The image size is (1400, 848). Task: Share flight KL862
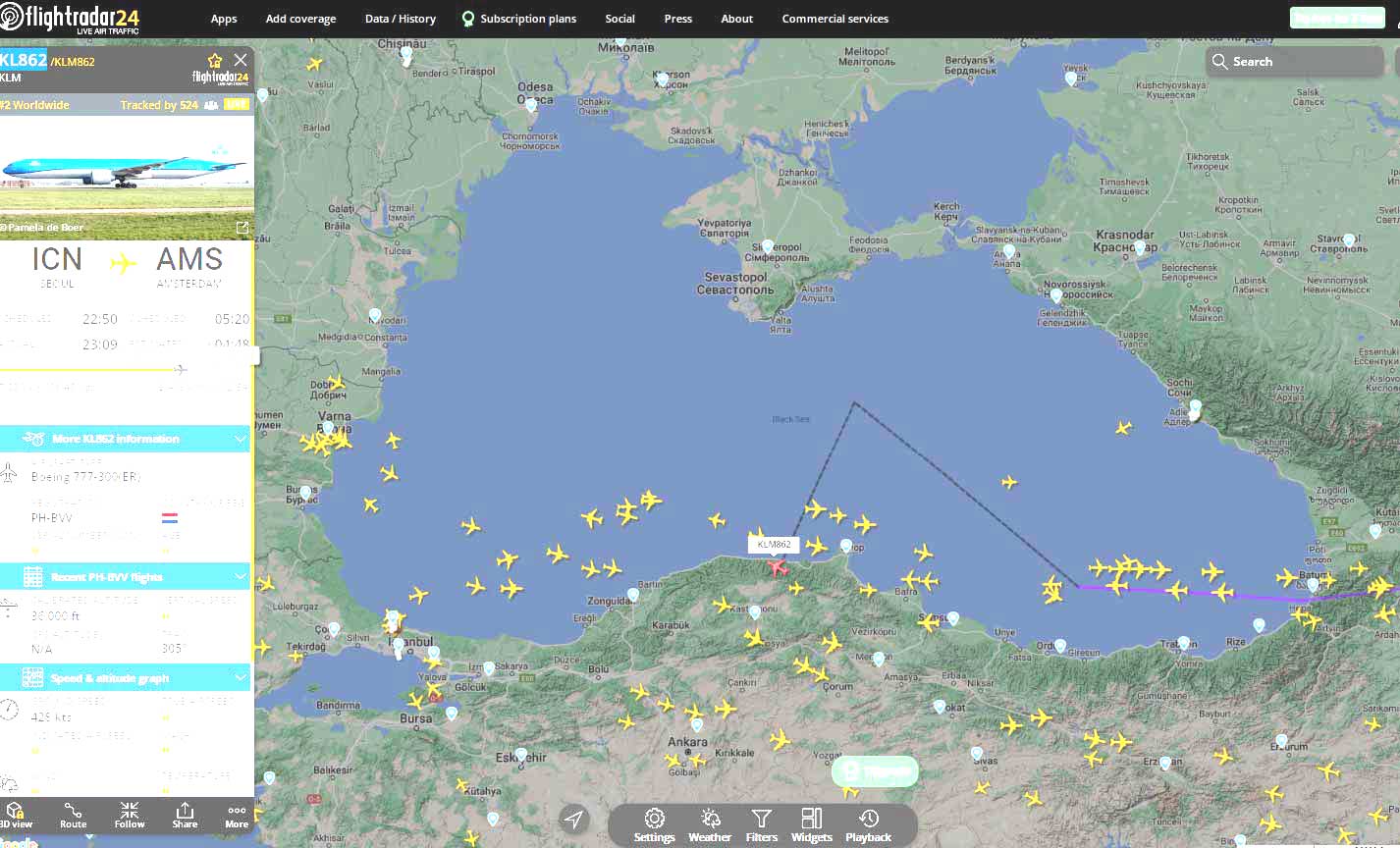[x=185, y=815]
